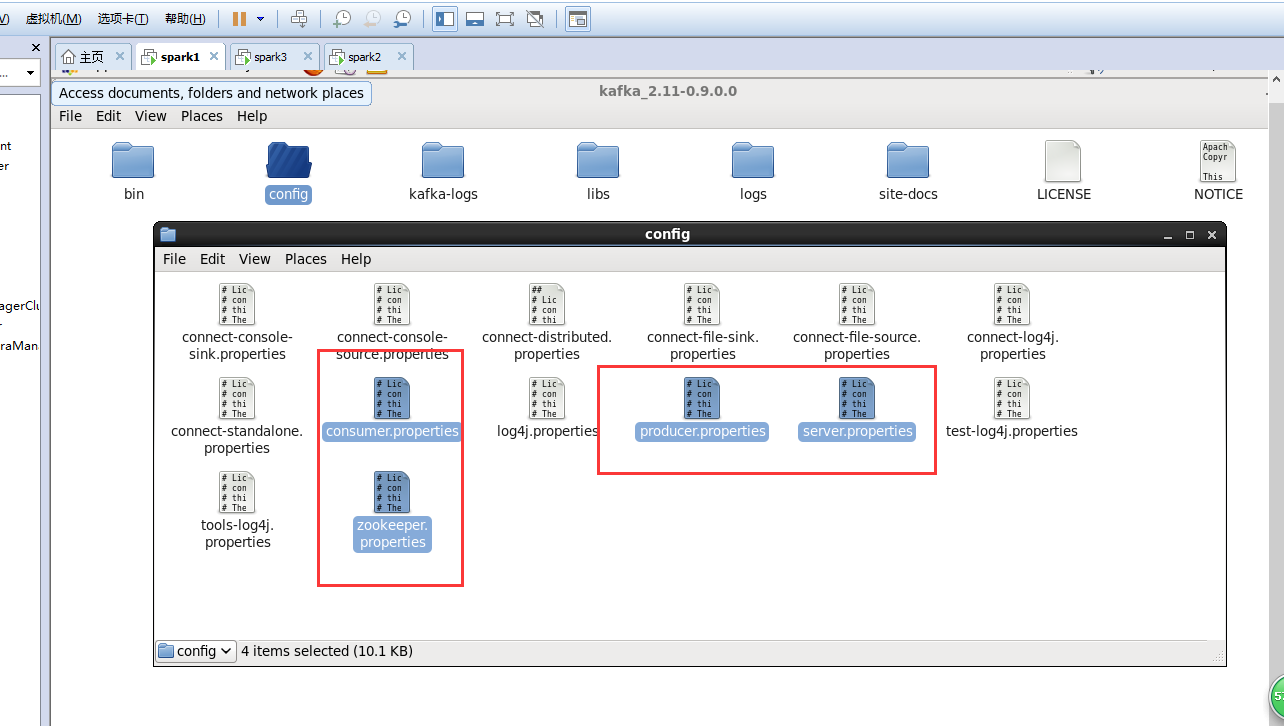Viewport: 1284px width, 726px height.
Task: Open the config location dropdown in status bar
Action: (196, 651)
